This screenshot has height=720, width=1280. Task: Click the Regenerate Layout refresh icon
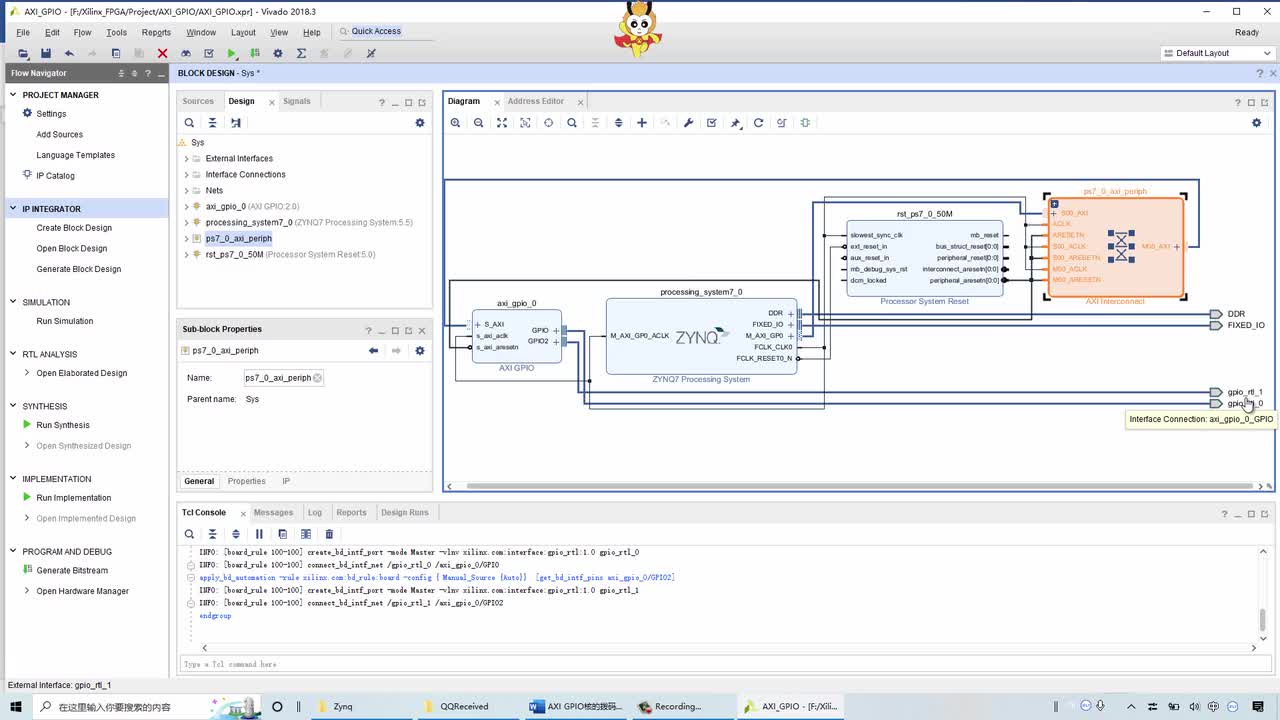758,123
